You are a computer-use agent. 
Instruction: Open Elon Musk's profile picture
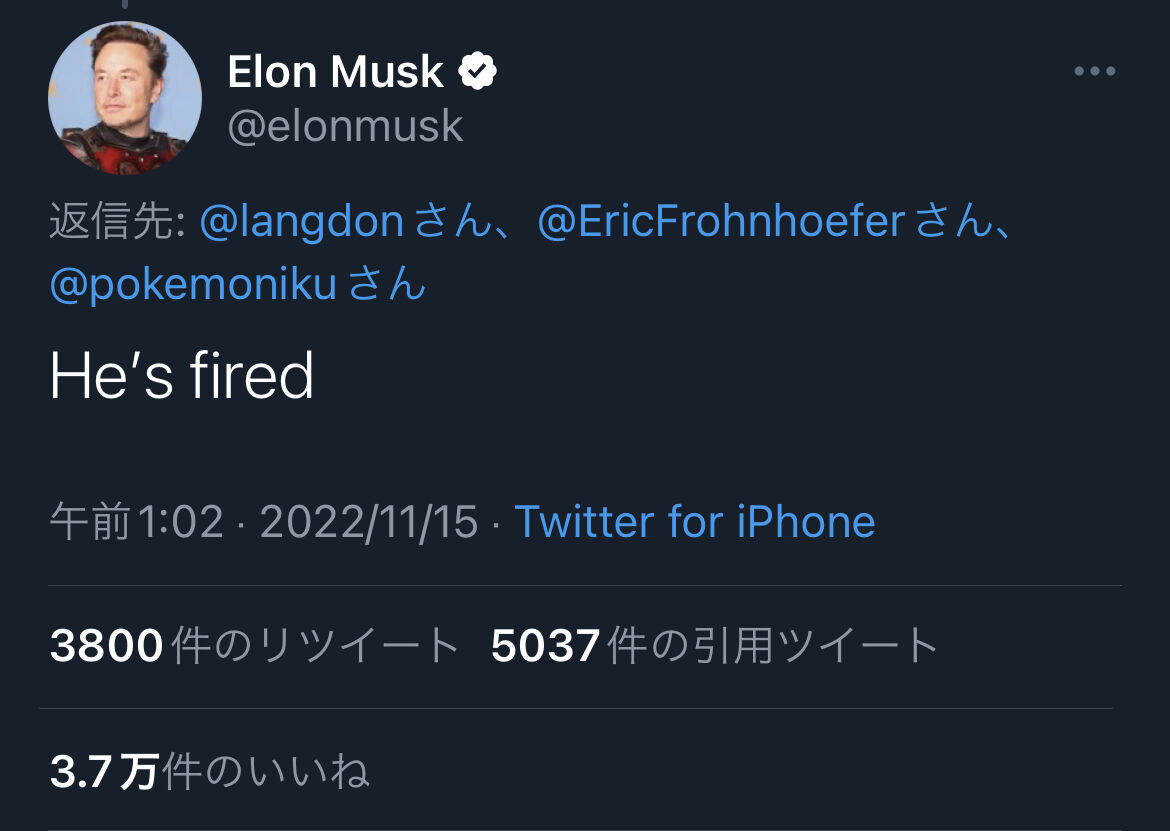125,98
